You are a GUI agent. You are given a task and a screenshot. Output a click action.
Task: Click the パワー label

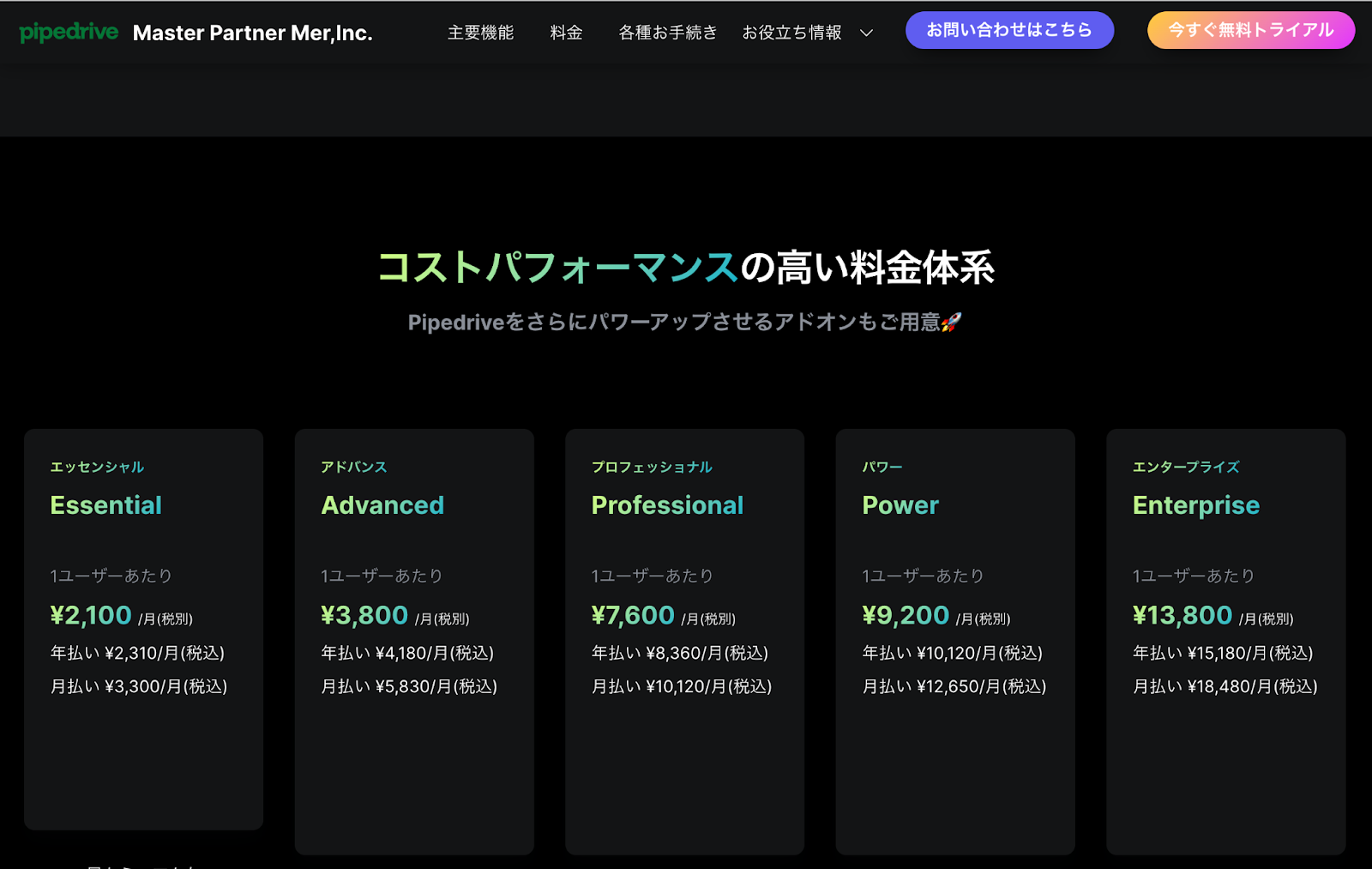click(x=882, y=467)
